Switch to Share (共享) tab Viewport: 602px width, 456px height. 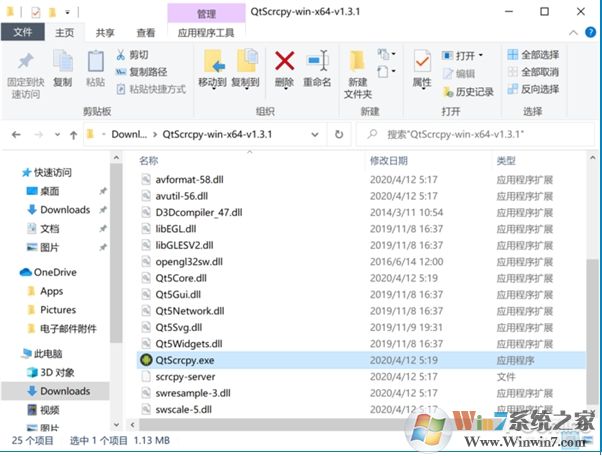[105, 33]
